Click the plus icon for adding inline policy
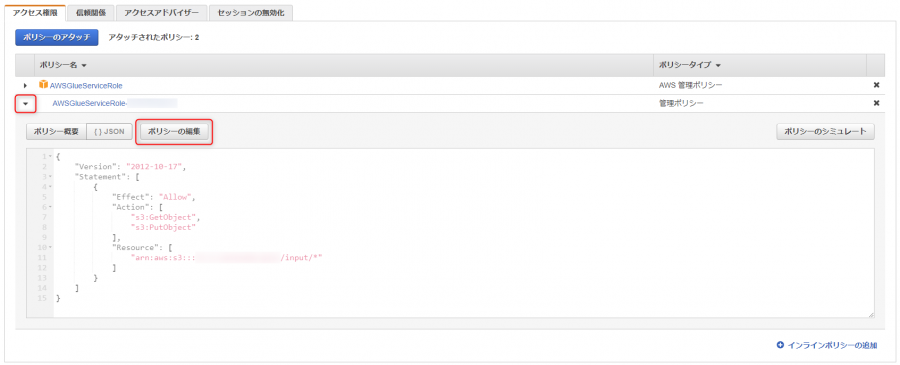900x365 pixels. pyautogui.click(x=780, y=345)
